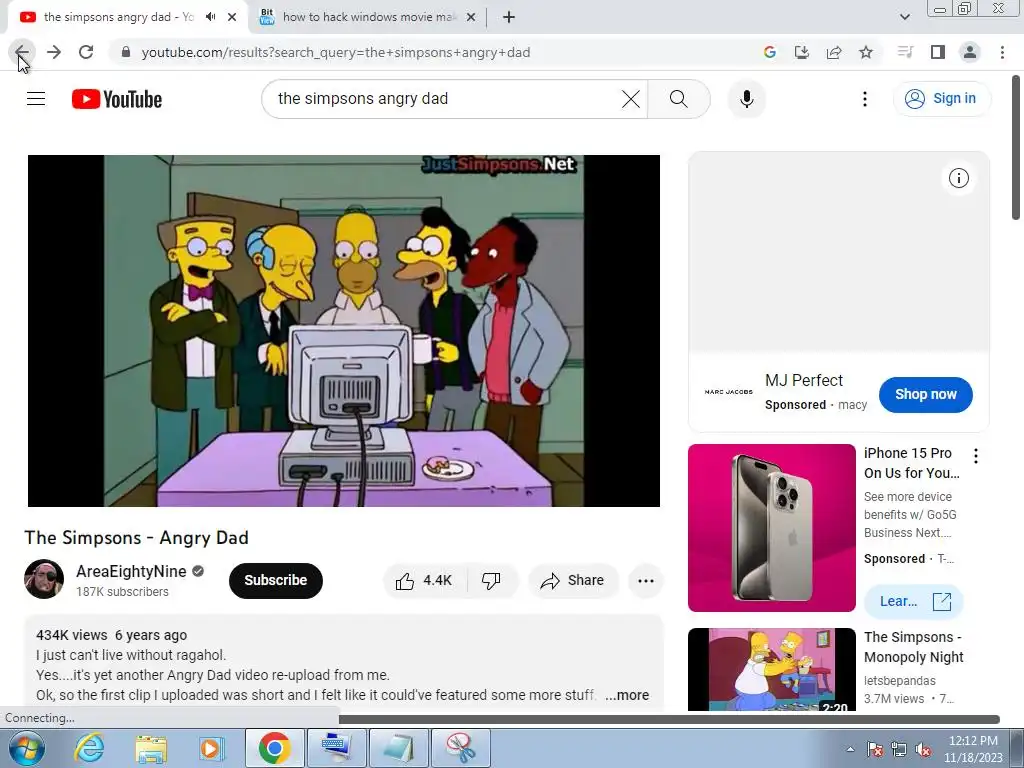Screen dimensions: 1024x768
Task: Go to YouTube home via logo
Action: tap(117, 99)
